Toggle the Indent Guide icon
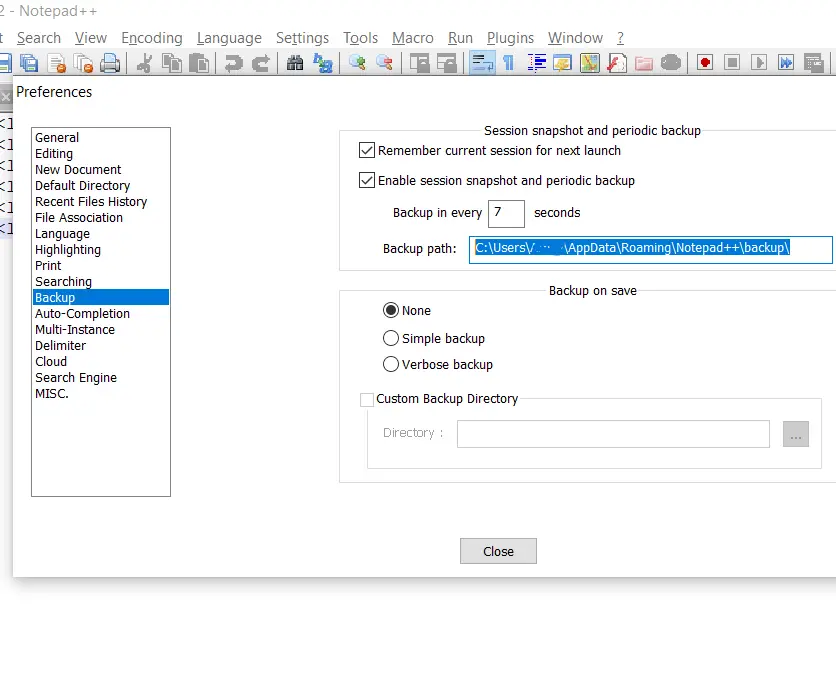 coord(537,63)
